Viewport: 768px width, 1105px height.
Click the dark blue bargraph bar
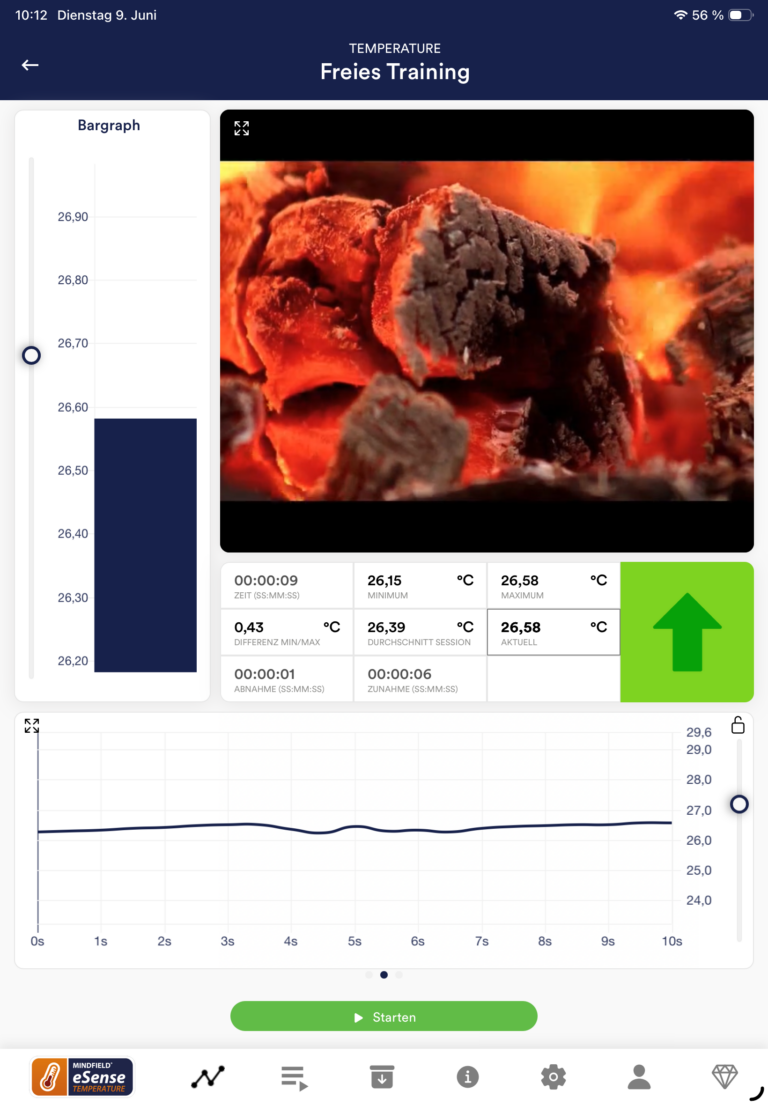145,545
